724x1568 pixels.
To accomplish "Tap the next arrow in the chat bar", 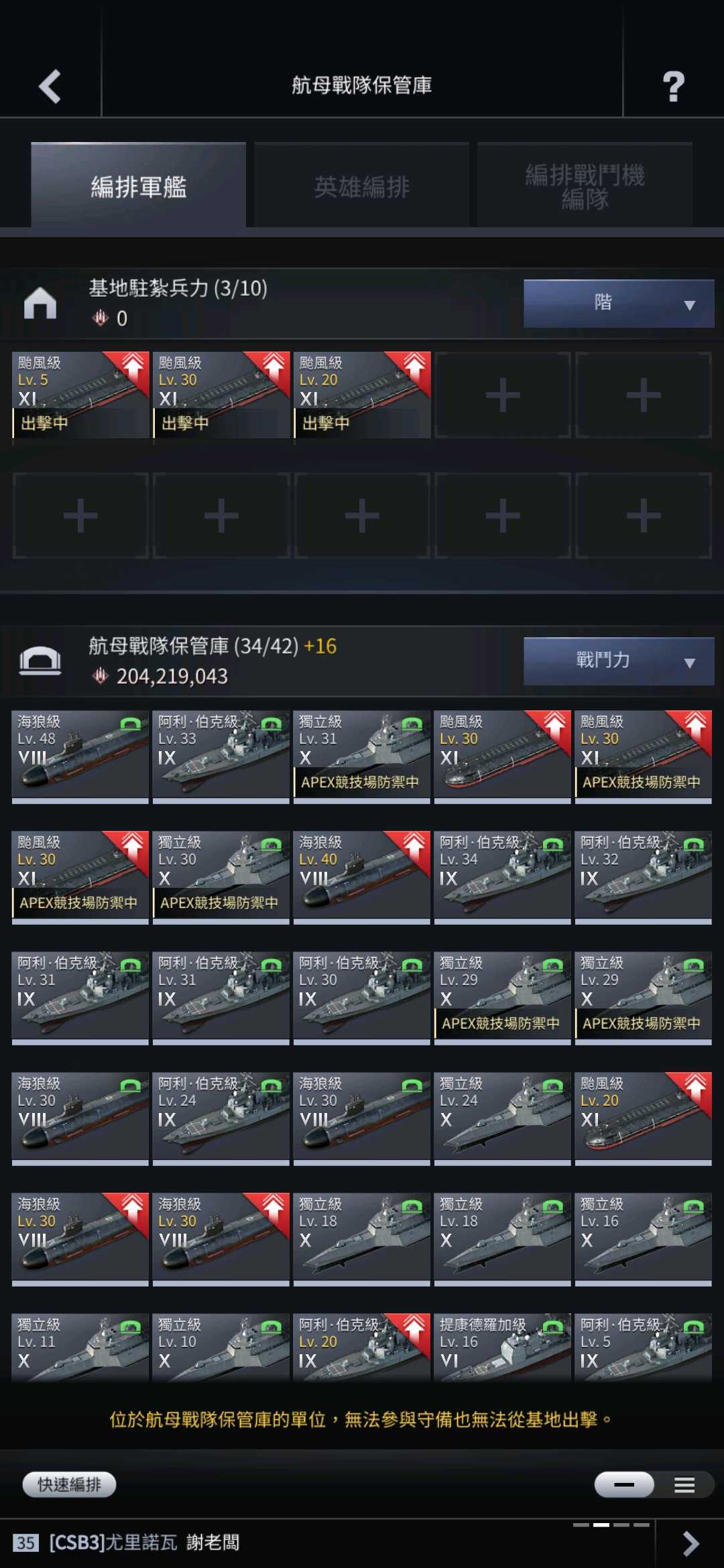I will pyautogui.click(x=690, y=1543).
